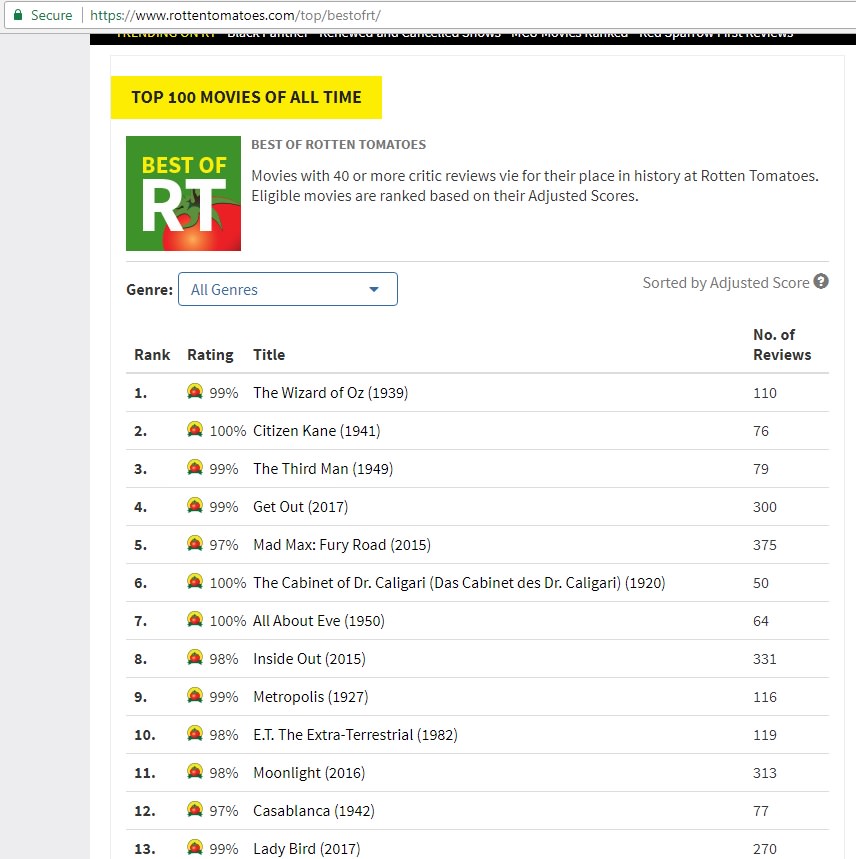
Task: Click review count 375 for Mad Max: Fury Road
Action: coord(765,545)
